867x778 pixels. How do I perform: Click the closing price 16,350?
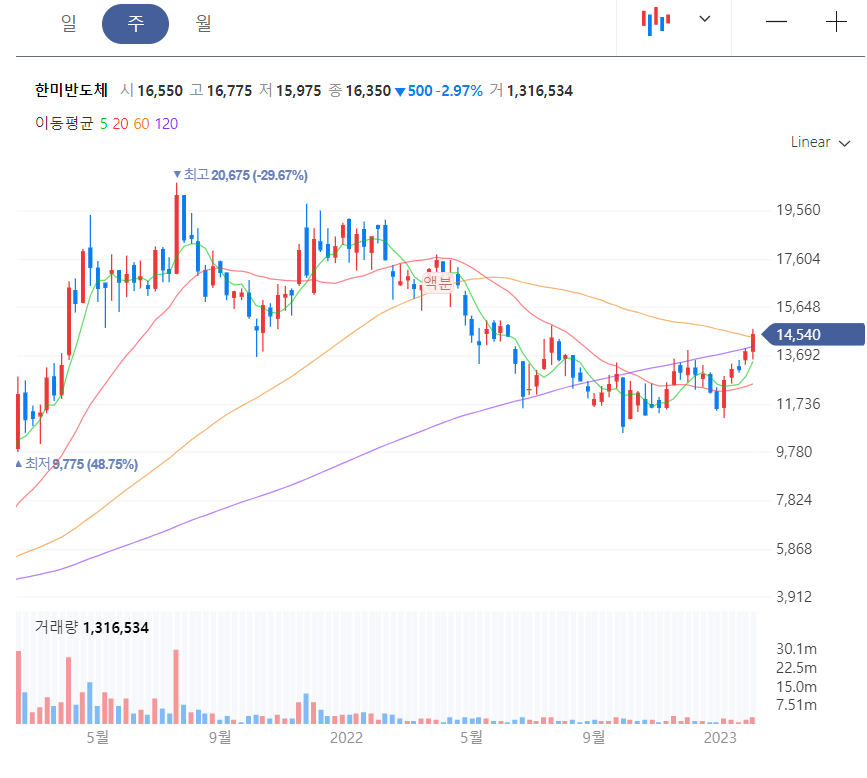(368, 91)
